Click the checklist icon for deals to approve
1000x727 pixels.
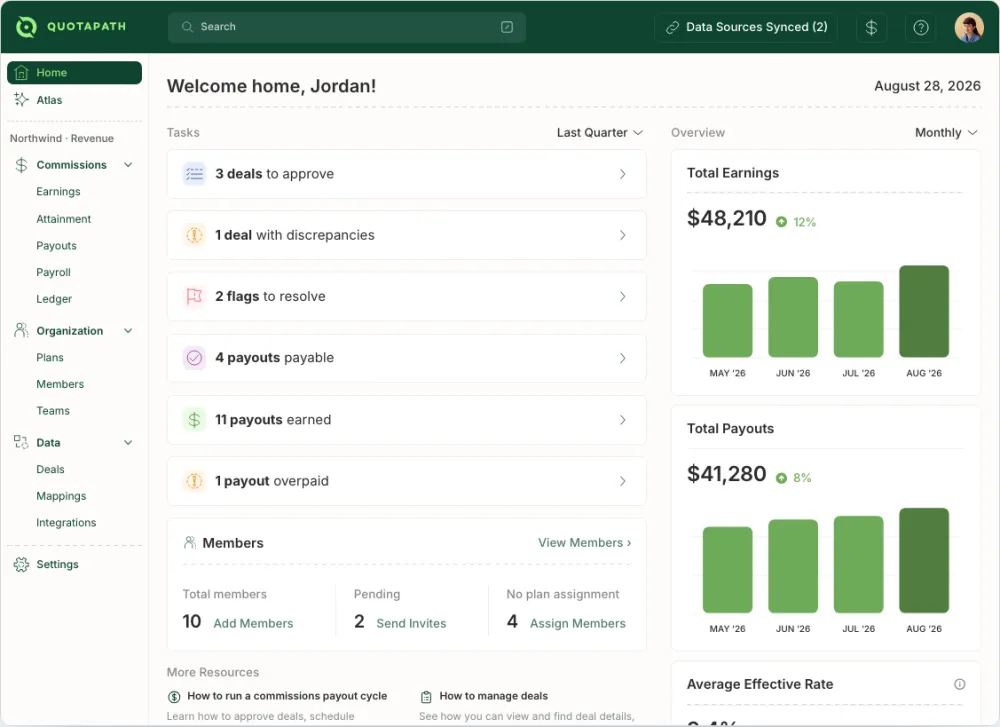tap(195, 173)
